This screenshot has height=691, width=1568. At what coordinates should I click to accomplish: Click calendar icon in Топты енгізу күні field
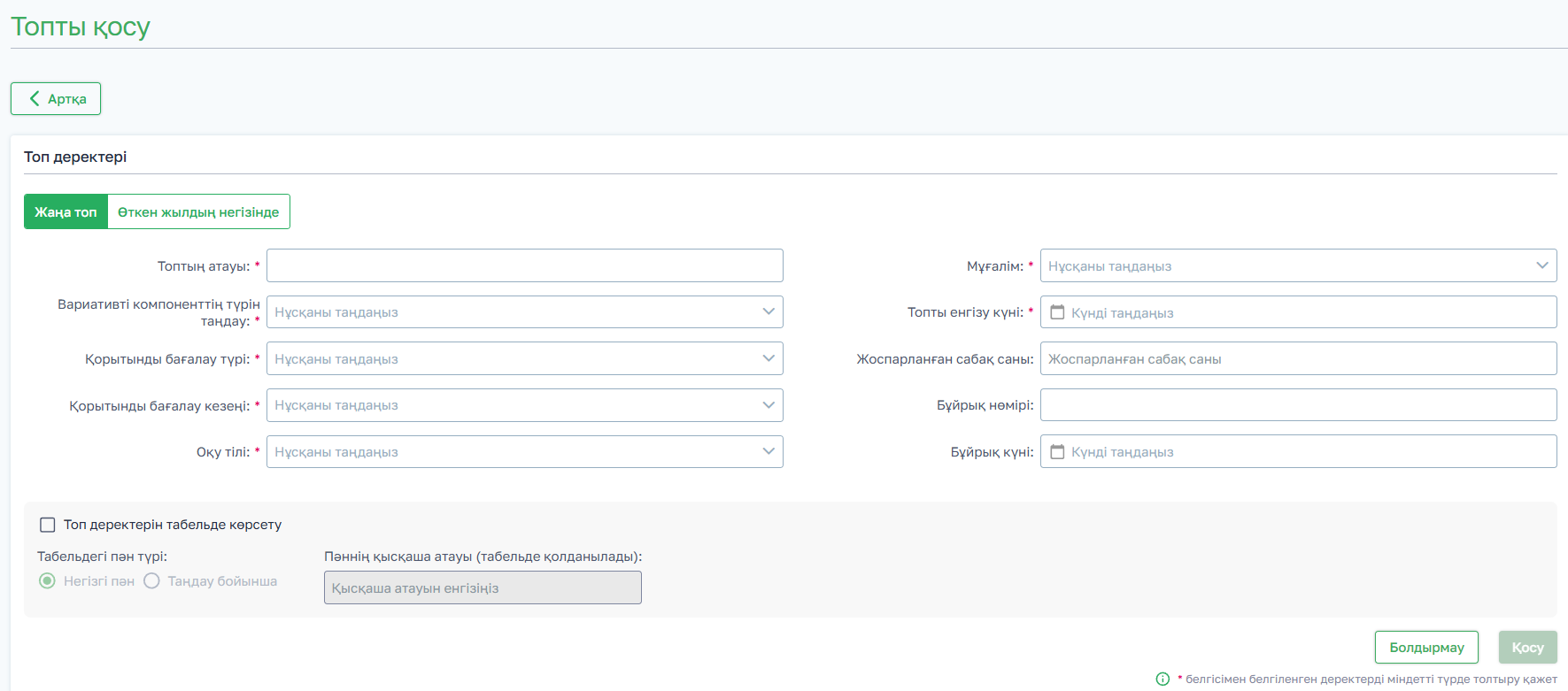tap(1056, 312)
